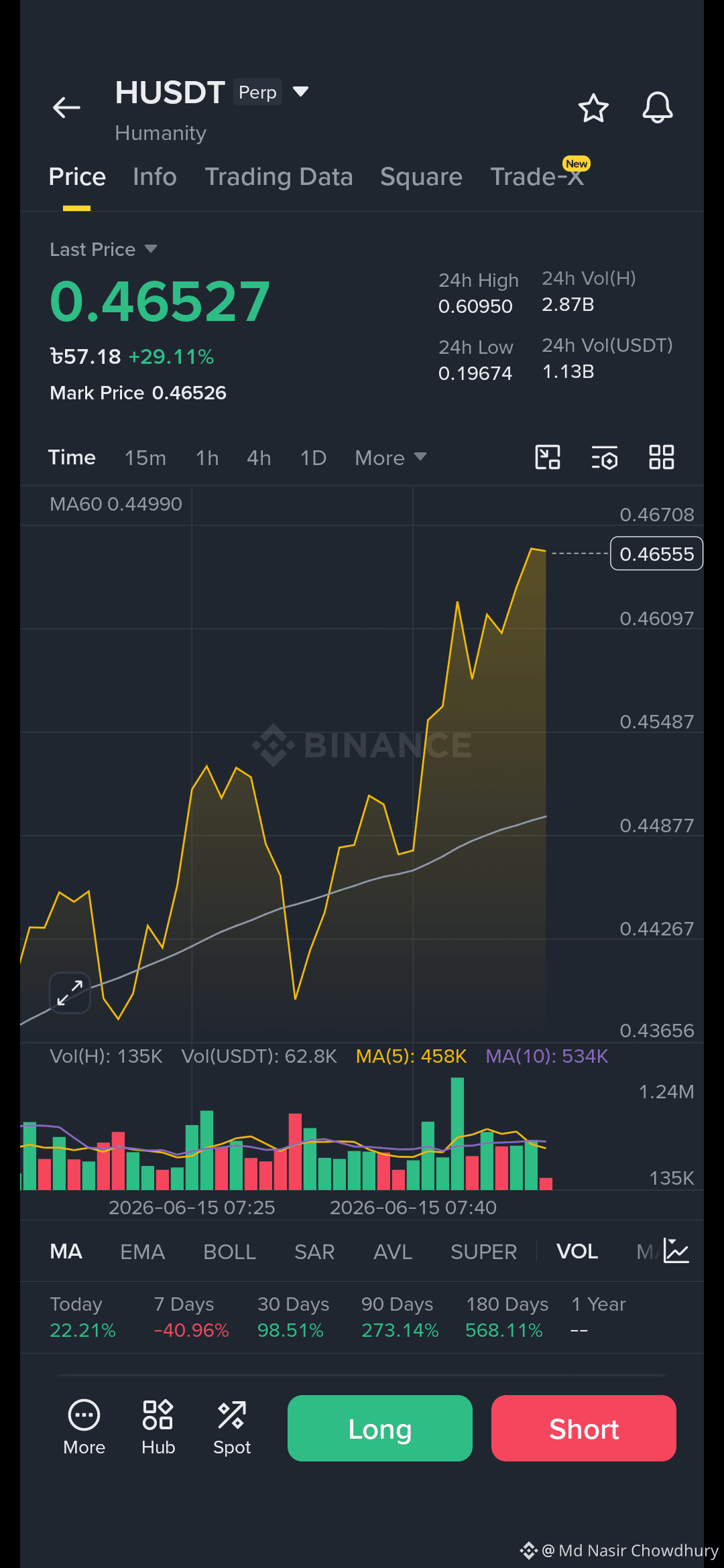This screenshot has width=724, height=1568.
Task: Select the 2026-06-15 07:40 time marker
Action: (413, 1207)
